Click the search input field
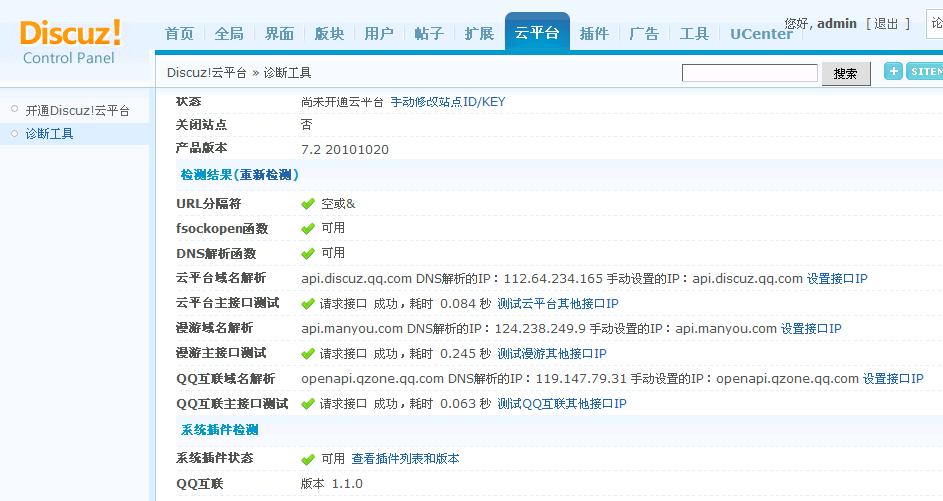 [x=749, y=73]
